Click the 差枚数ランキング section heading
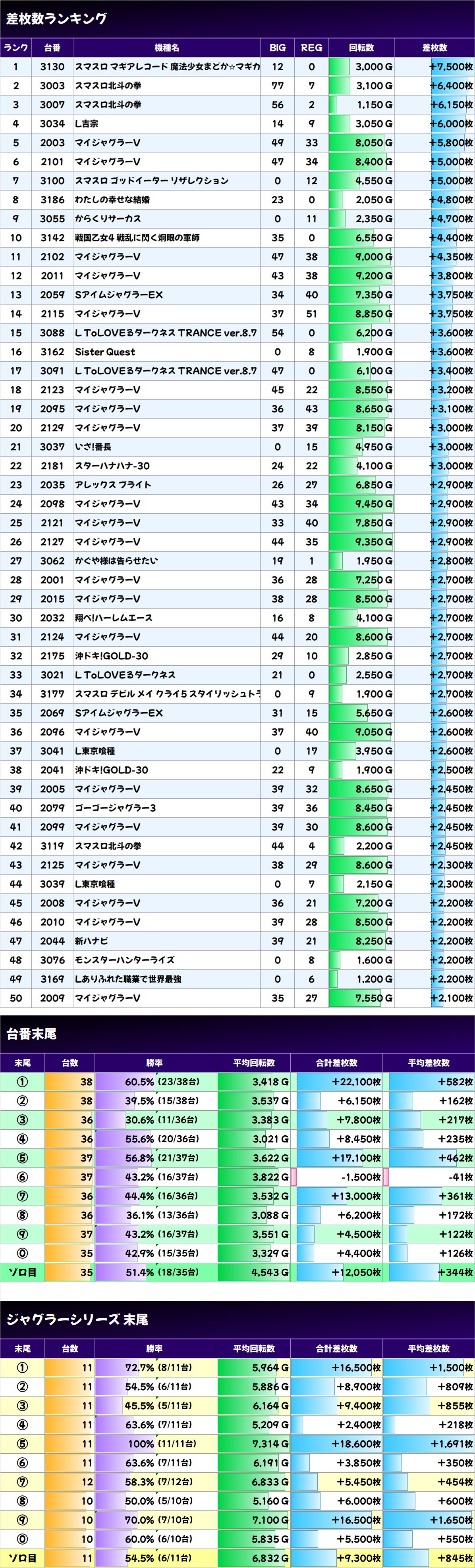The image size is (475, 1568). click(x=57, y=19)
